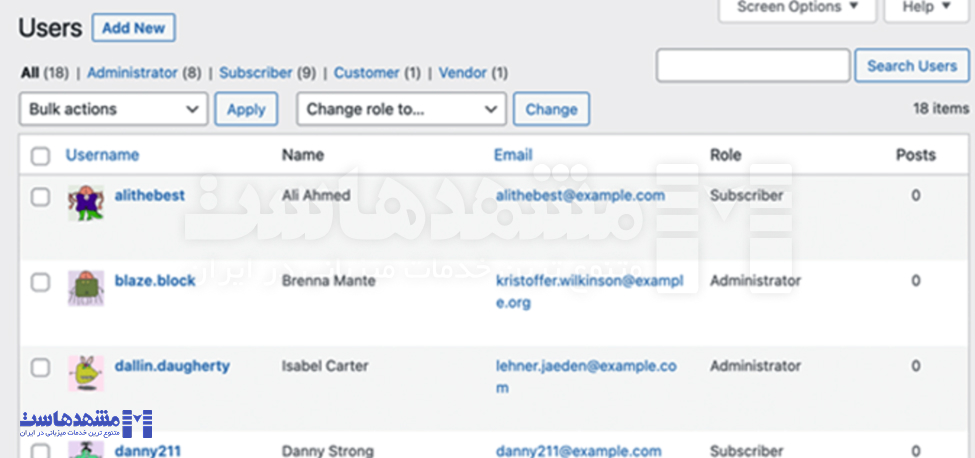Expand the Change role to dropdown

(401, 109)
